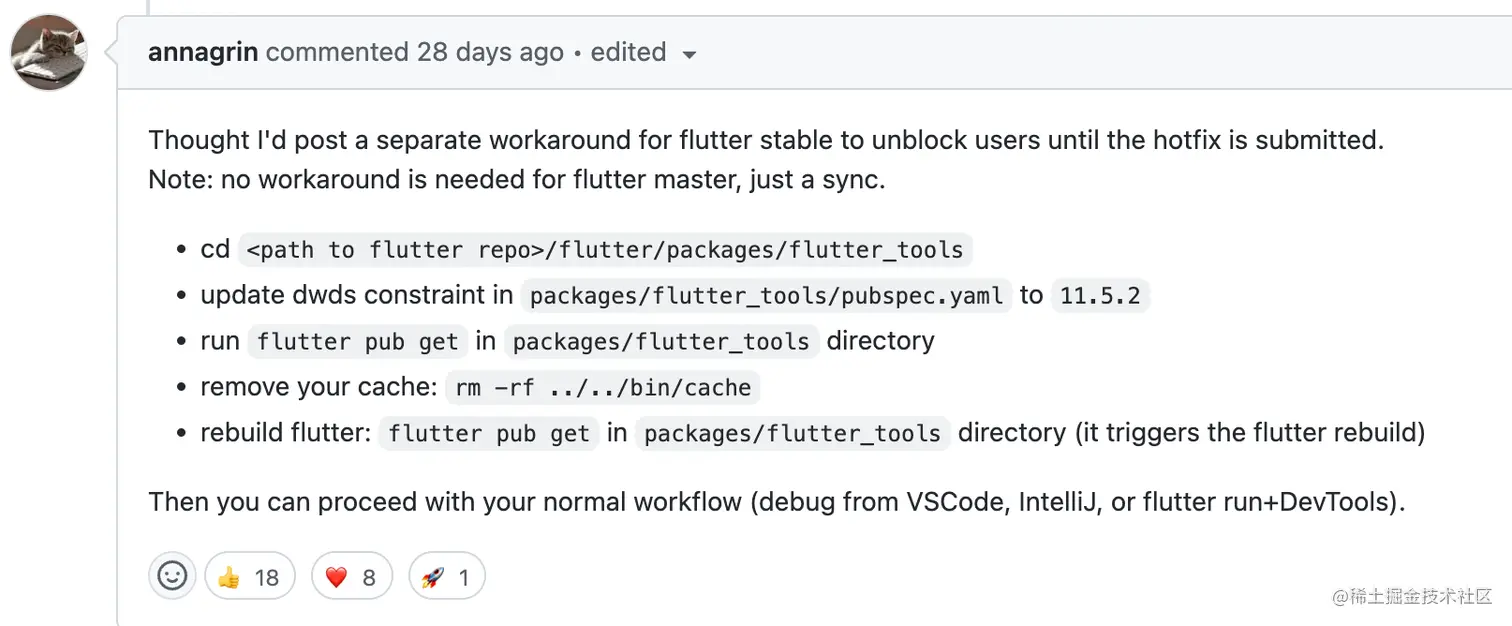Viewport: 1512px width, 626px height.
Task: Click the word 'edited' in comment header
Action: tap(628, 53)
